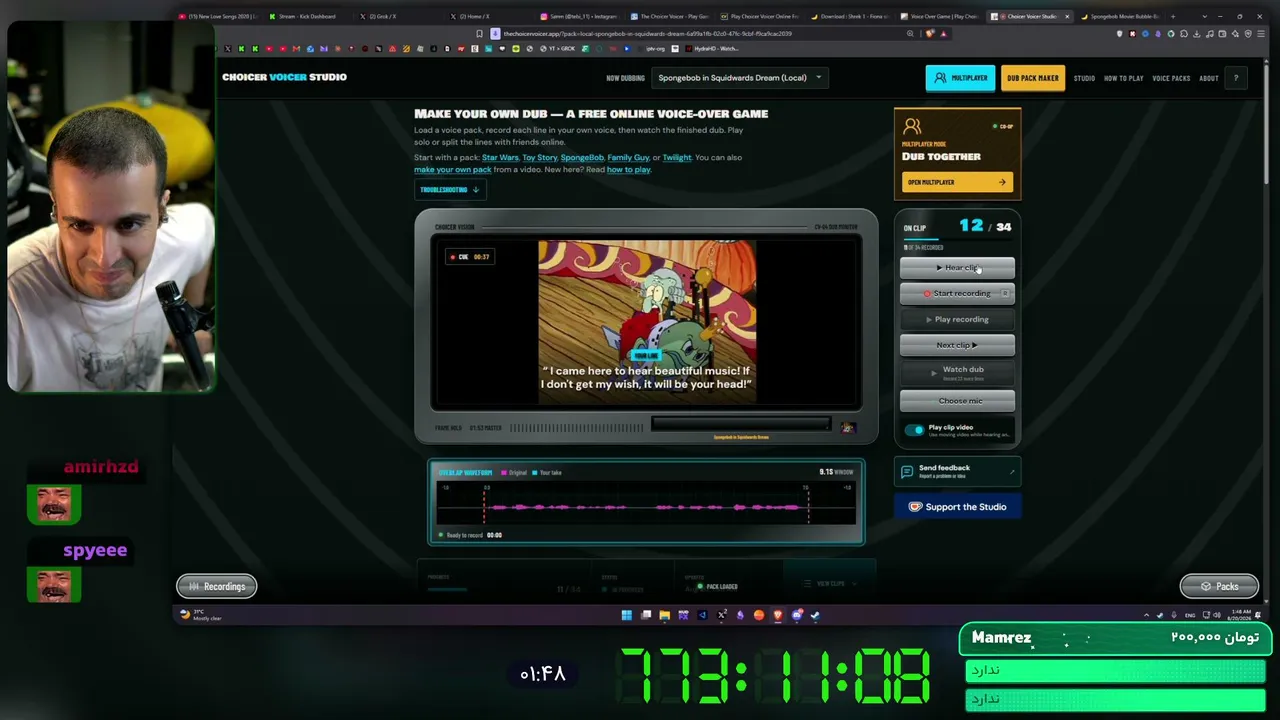Expand the Troubleshooting section
1280x720 pixels.
pyautogui.click(x=449, y=189)
